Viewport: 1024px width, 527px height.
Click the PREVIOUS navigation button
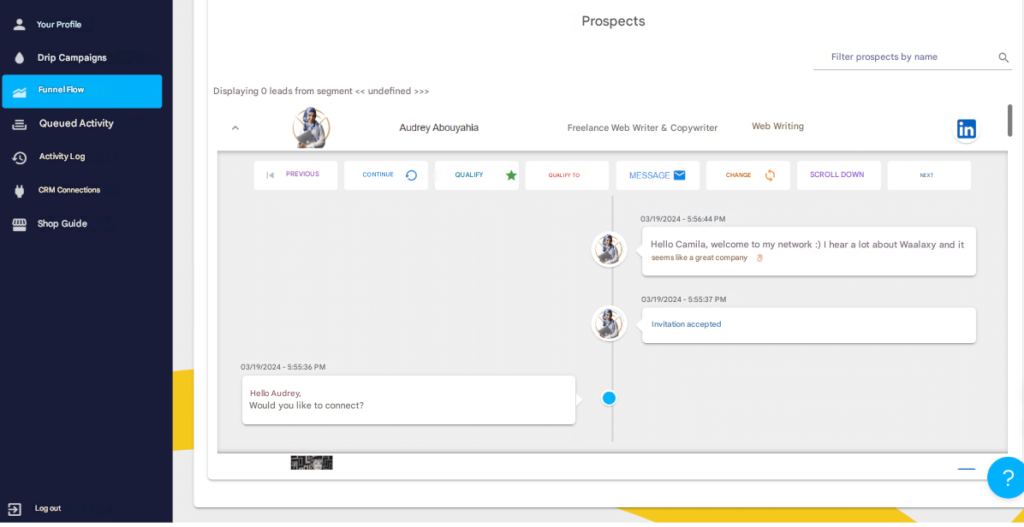point(296,175)
